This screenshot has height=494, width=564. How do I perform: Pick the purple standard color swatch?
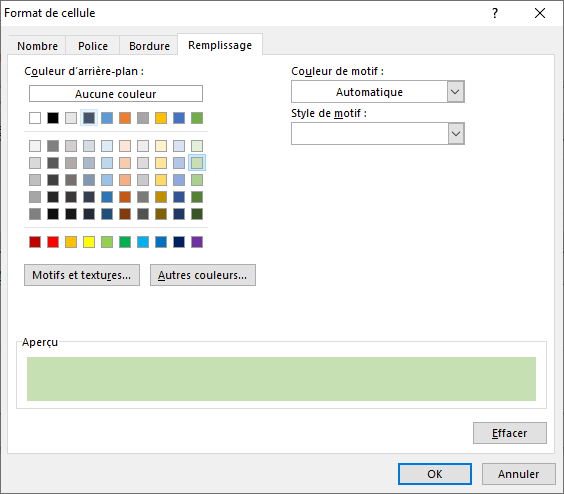pos(197,242)
